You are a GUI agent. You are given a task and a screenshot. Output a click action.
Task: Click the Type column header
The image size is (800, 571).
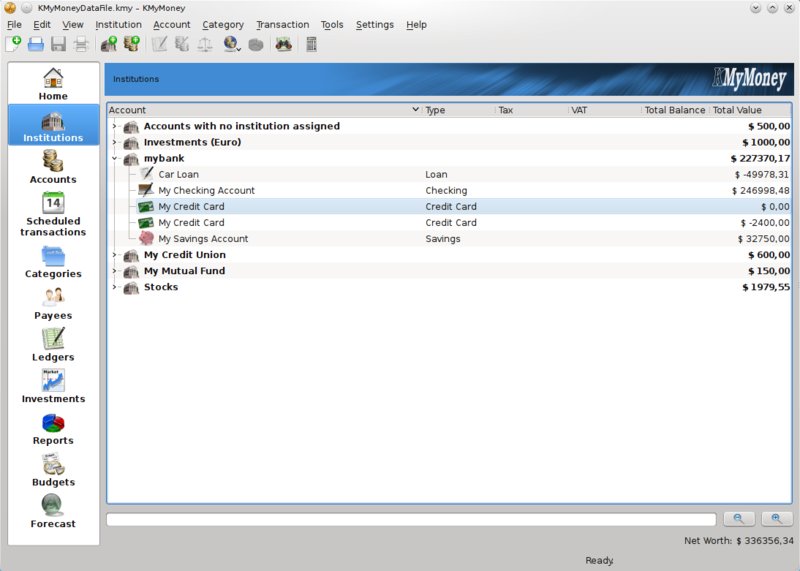[x=458, y=110]
